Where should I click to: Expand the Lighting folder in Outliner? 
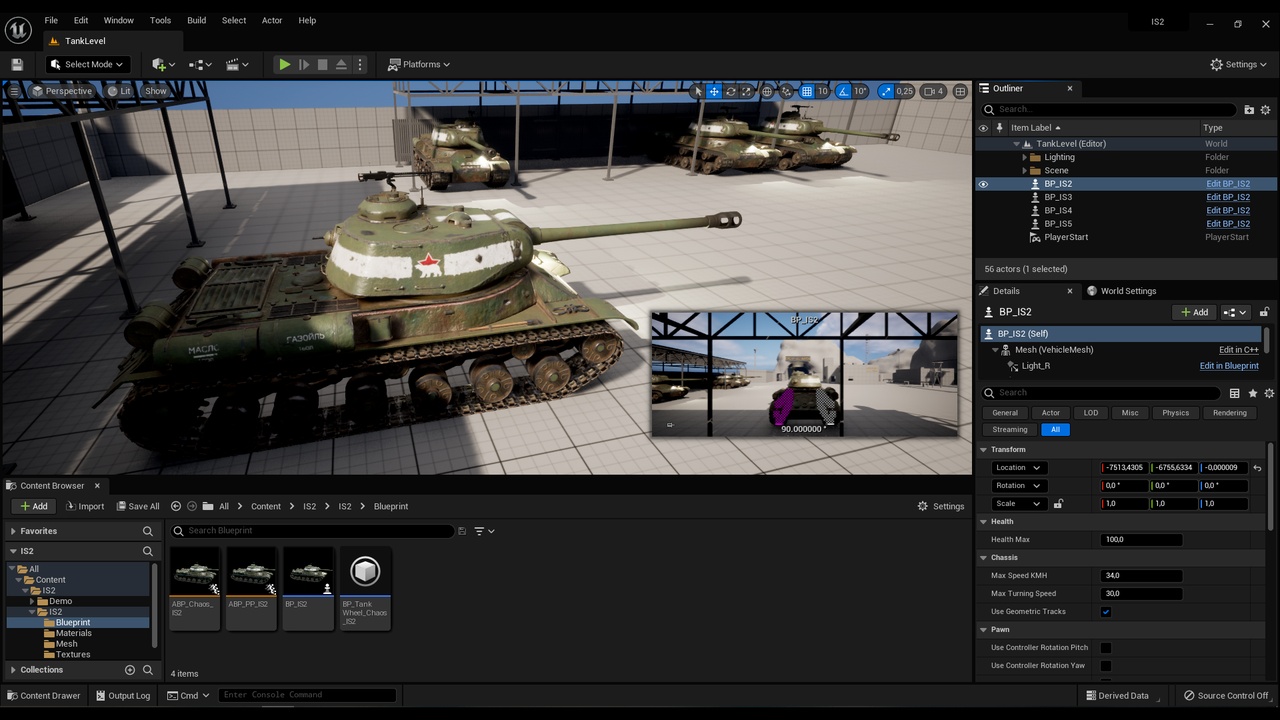pos(1025,157)
